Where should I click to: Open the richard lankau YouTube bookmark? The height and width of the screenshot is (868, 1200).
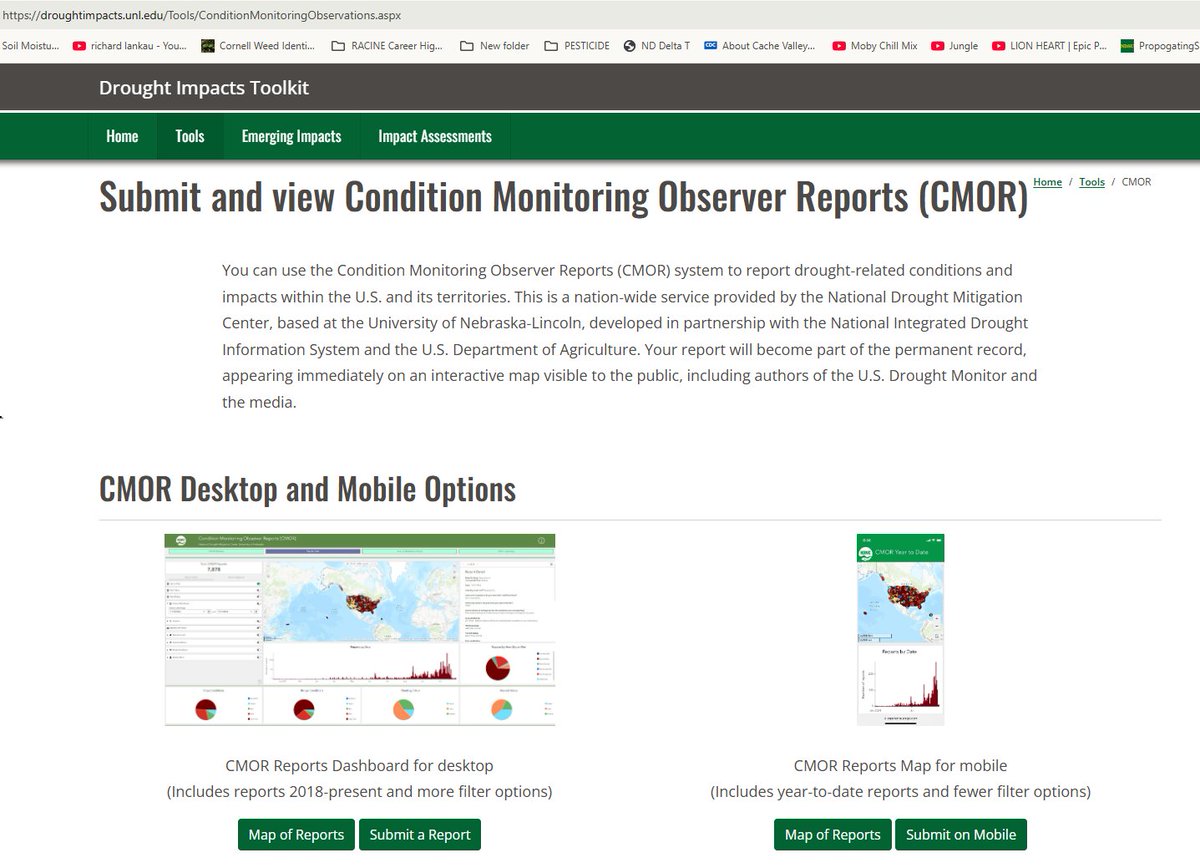tap(129, 46)
